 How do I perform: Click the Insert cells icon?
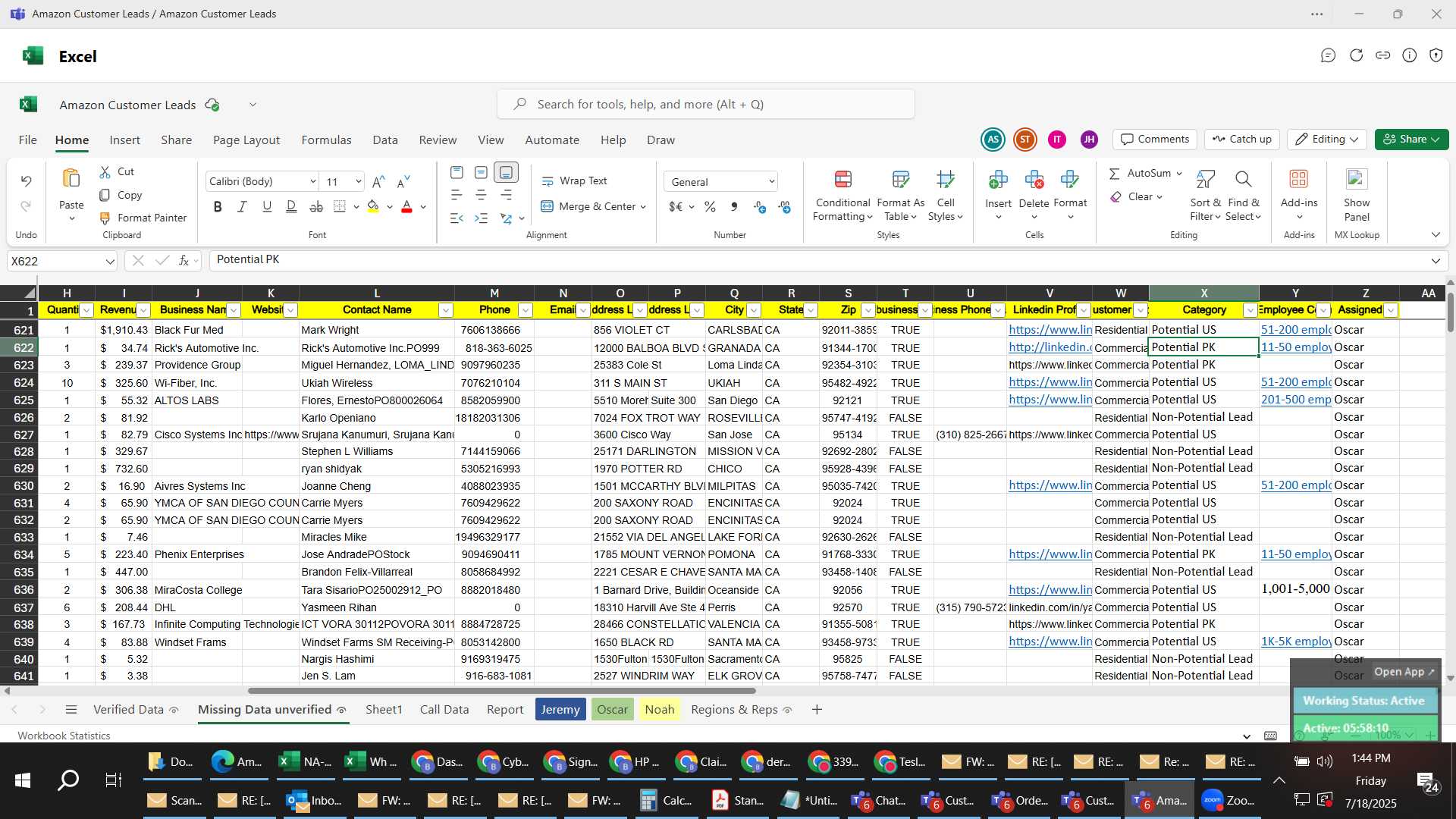point(998,180)
